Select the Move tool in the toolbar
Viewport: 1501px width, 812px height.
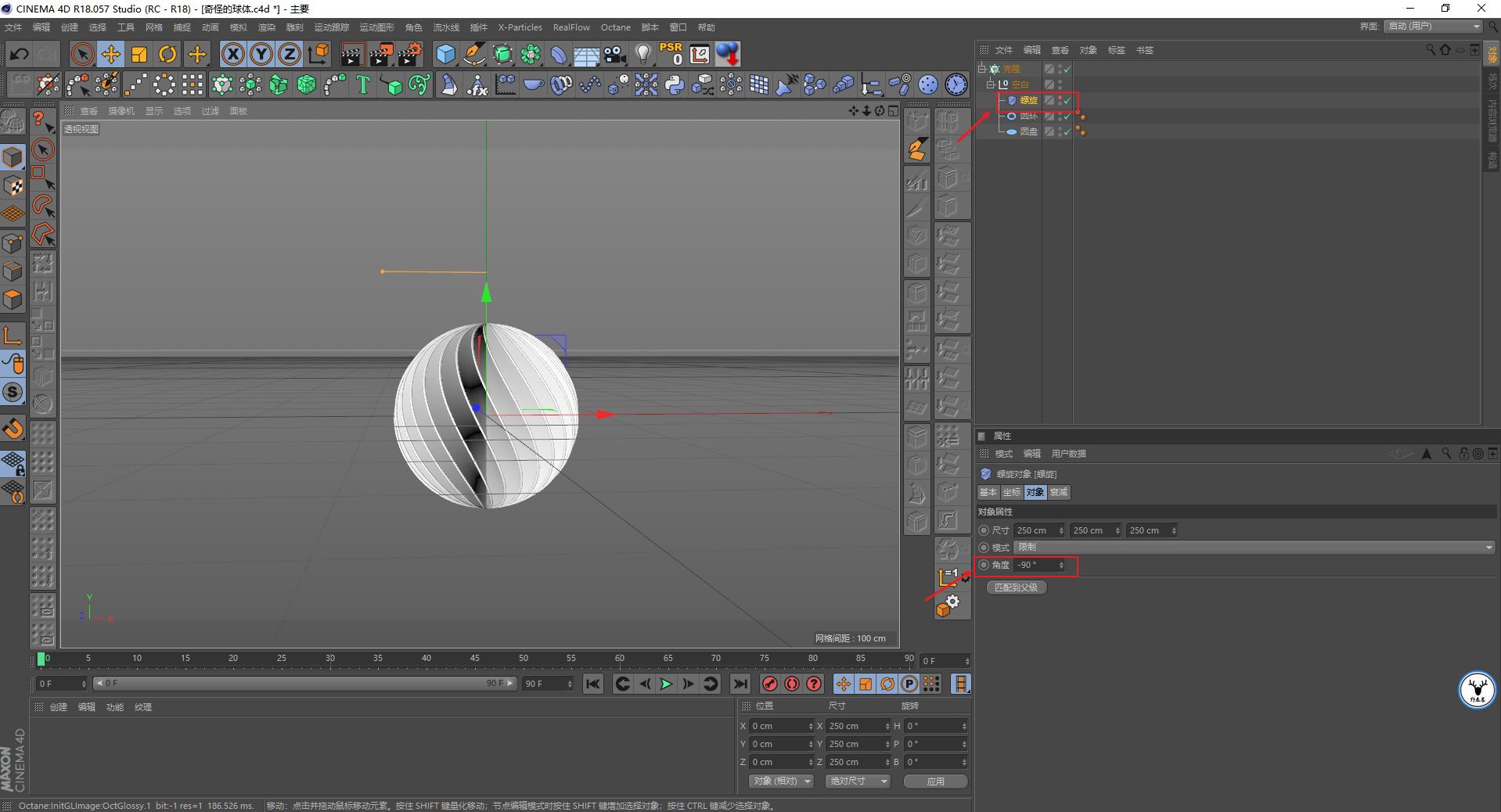[x=111, y=54]
